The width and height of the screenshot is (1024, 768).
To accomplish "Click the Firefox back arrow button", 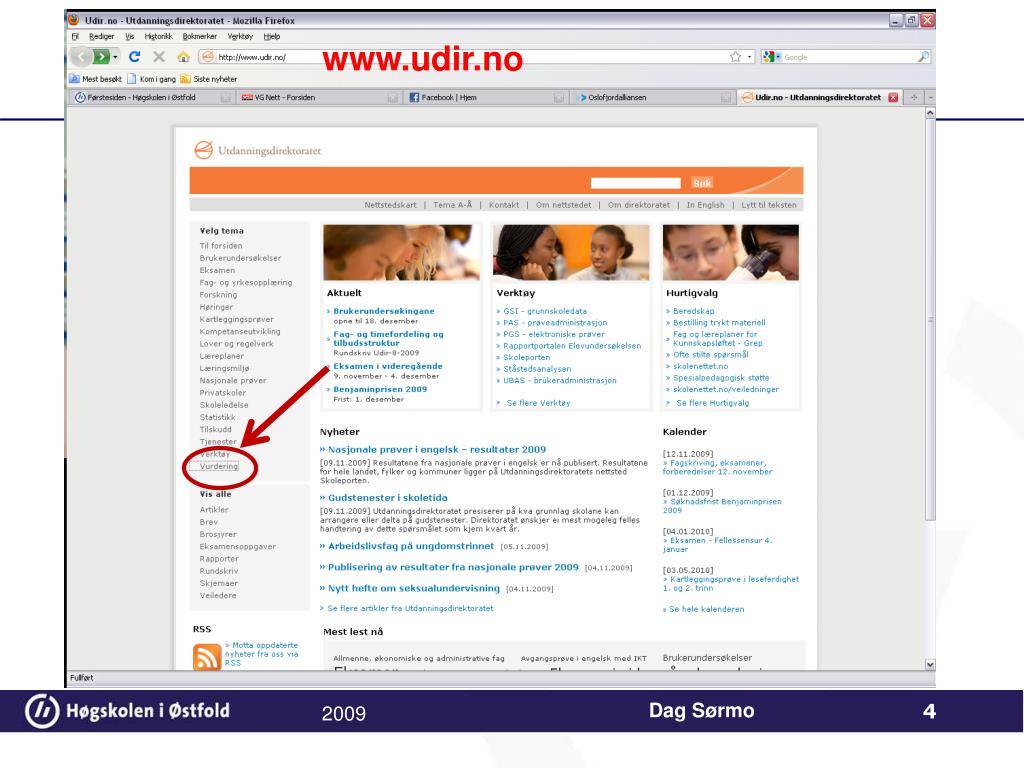I will coord(81,57).
